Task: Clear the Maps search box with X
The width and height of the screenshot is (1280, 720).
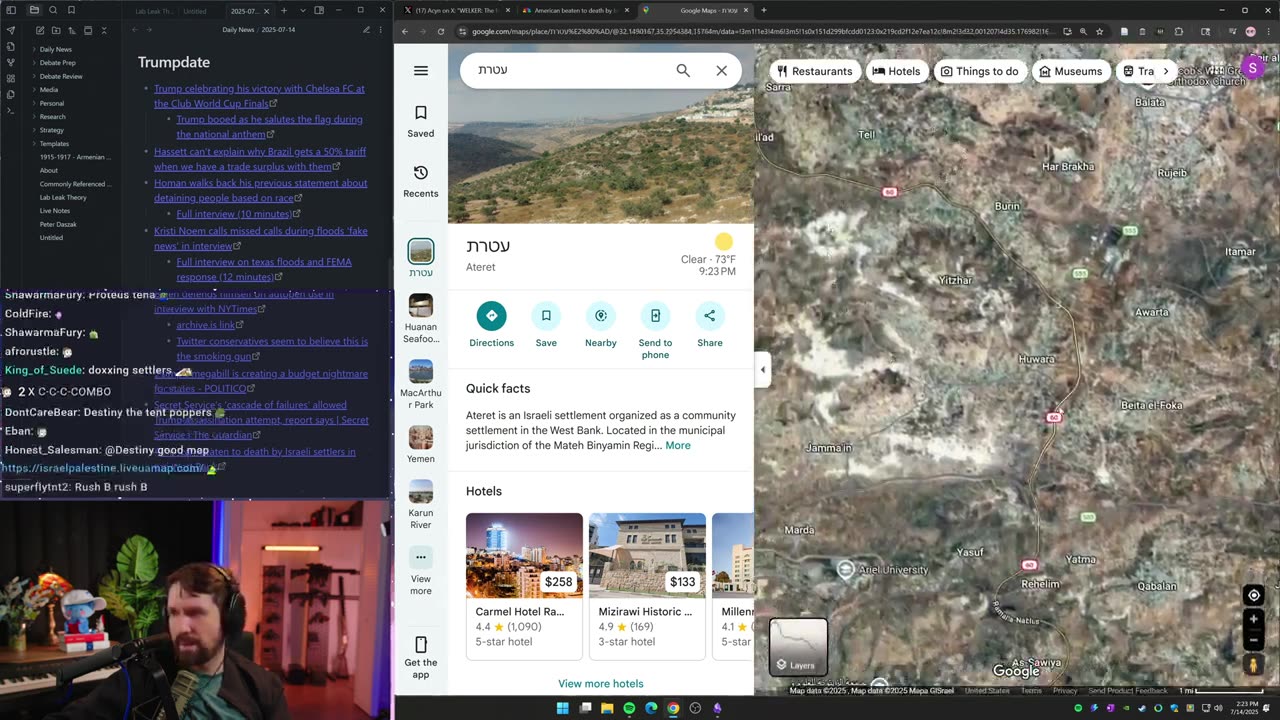Action: [721, 70]
